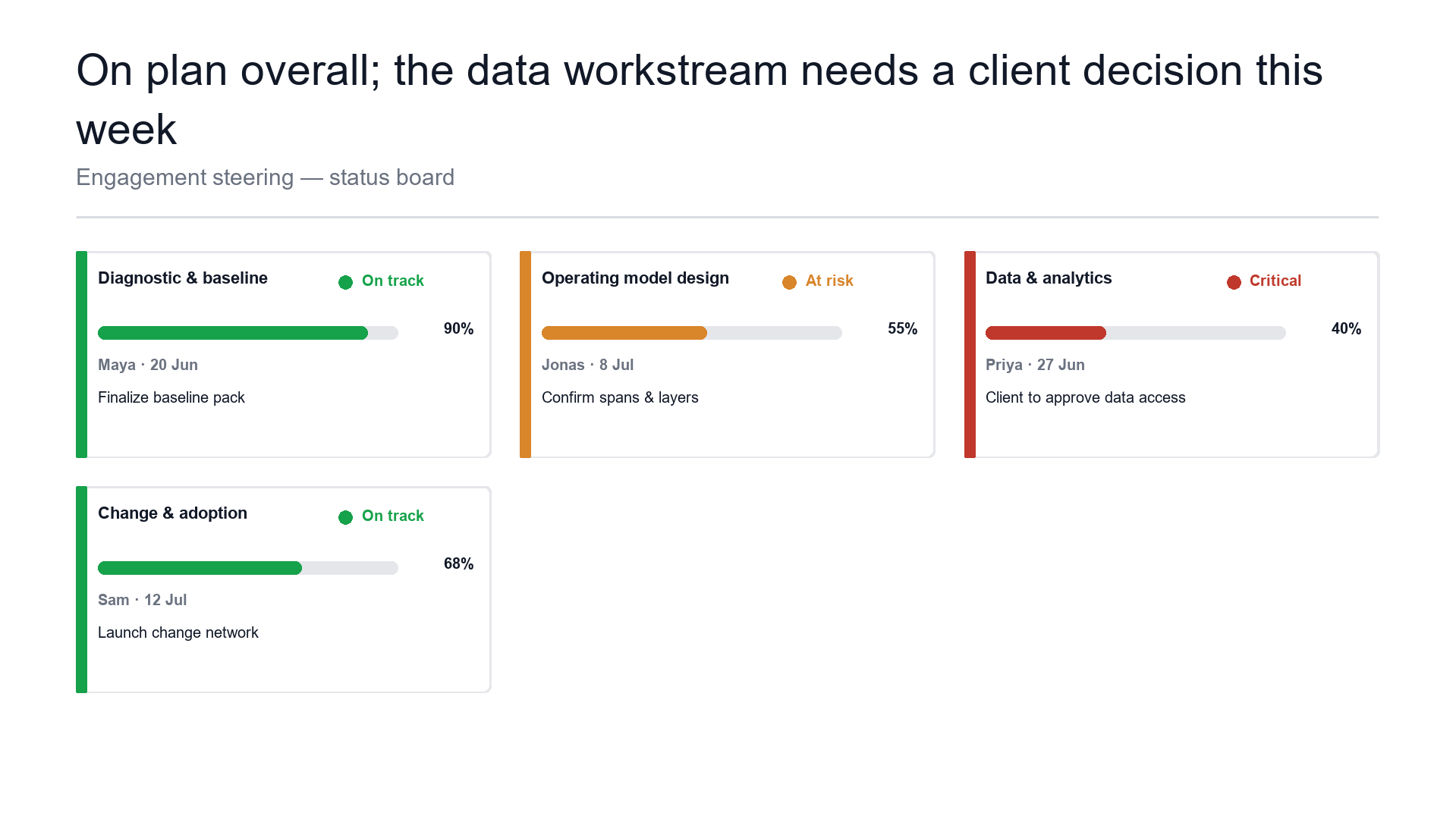Viewport: 1456px width, 819px height.
Task: Select the 'Operating model design' card title
Action: click(x=635, y=278)
